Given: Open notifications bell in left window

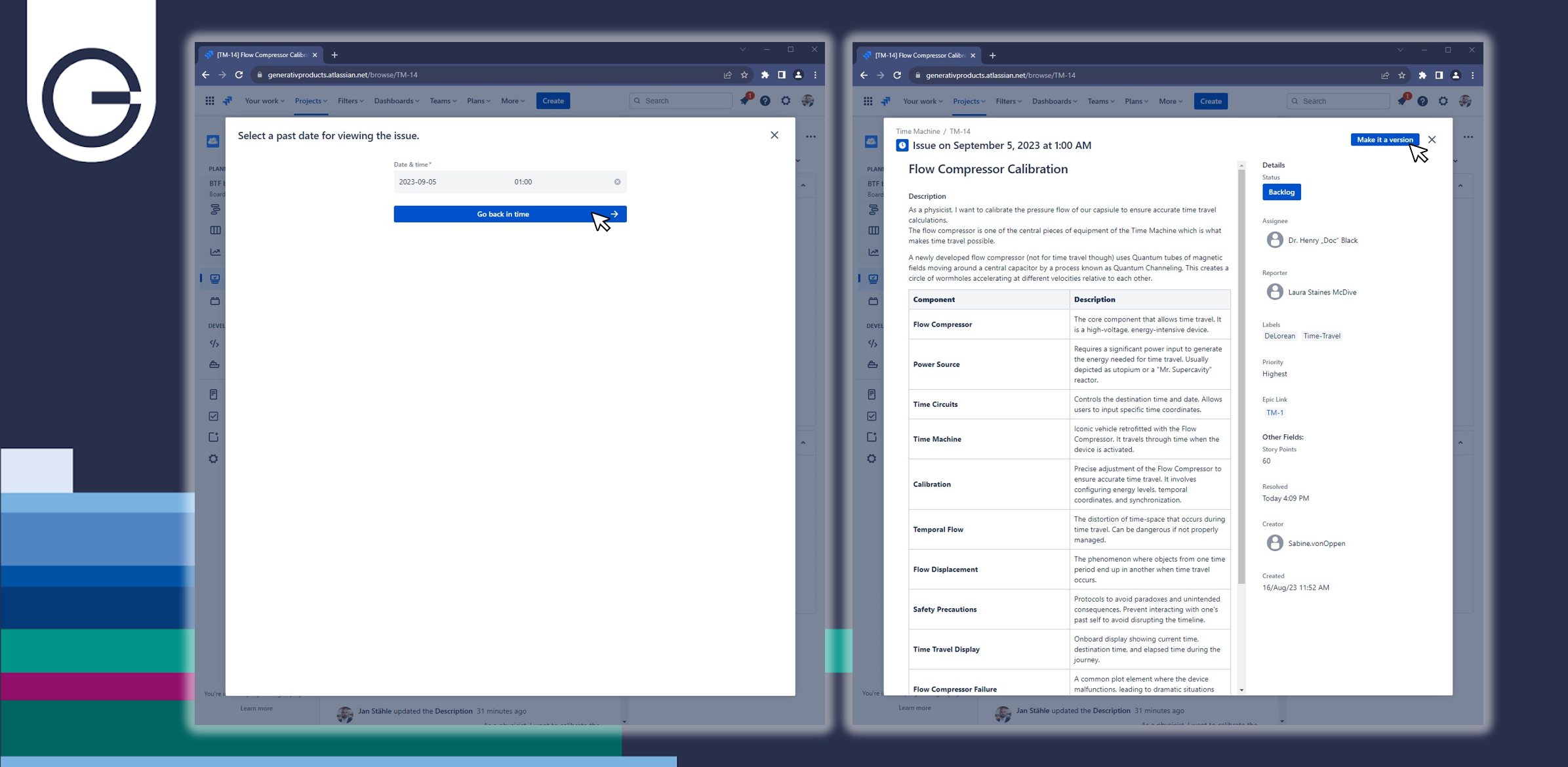Looking at the screenshot, I should tap(745, 101).
